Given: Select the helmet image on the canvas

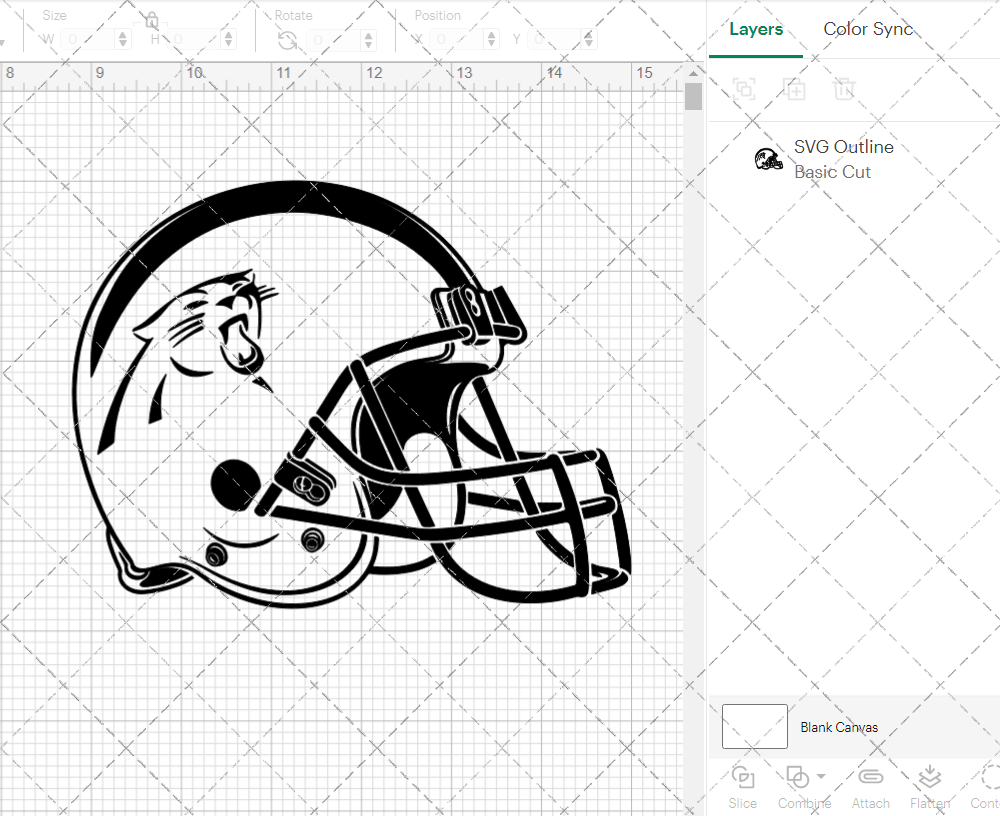Looking at the screenshot, I should coord(352,394).
